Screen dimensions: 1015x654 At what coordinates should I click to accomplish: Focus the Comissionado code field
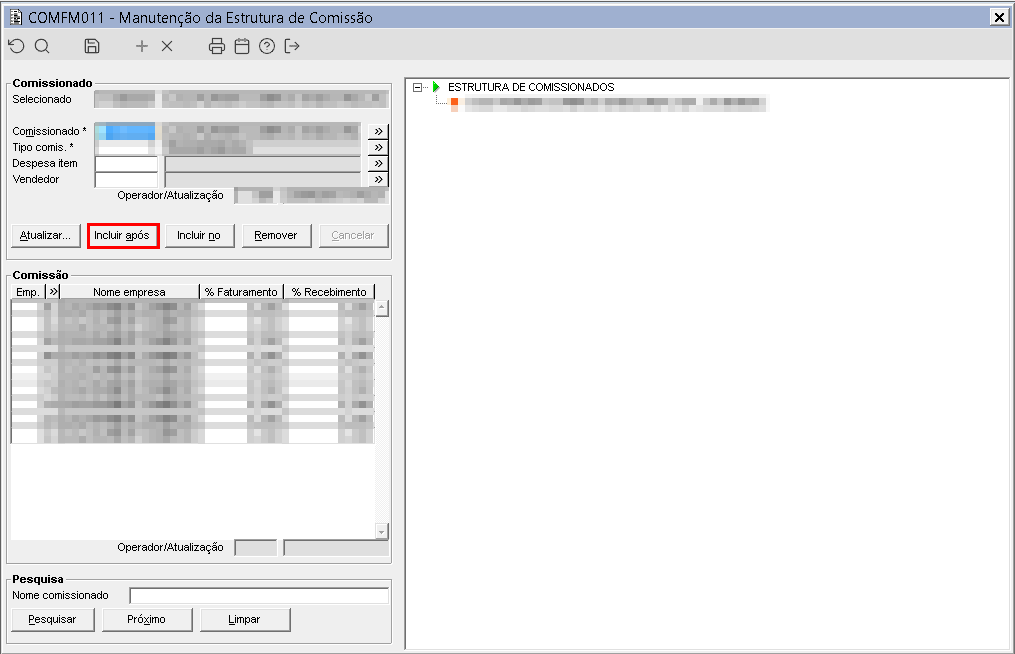(x=126, y=131)
